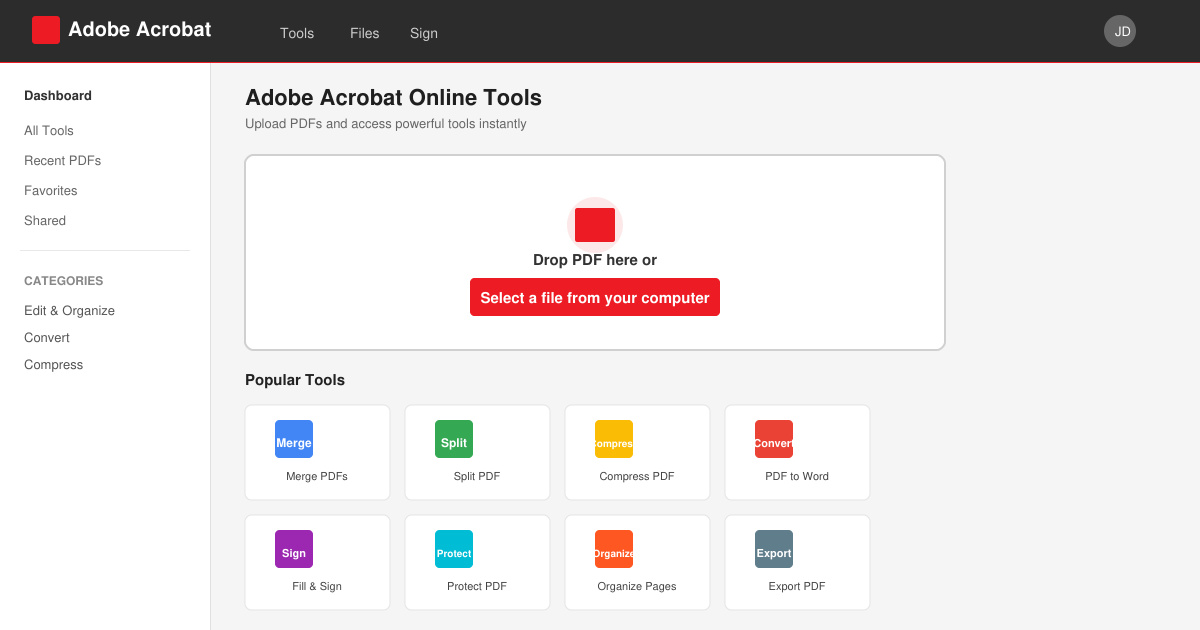Open Recent PDFs in sidebar

click(62, 161)
